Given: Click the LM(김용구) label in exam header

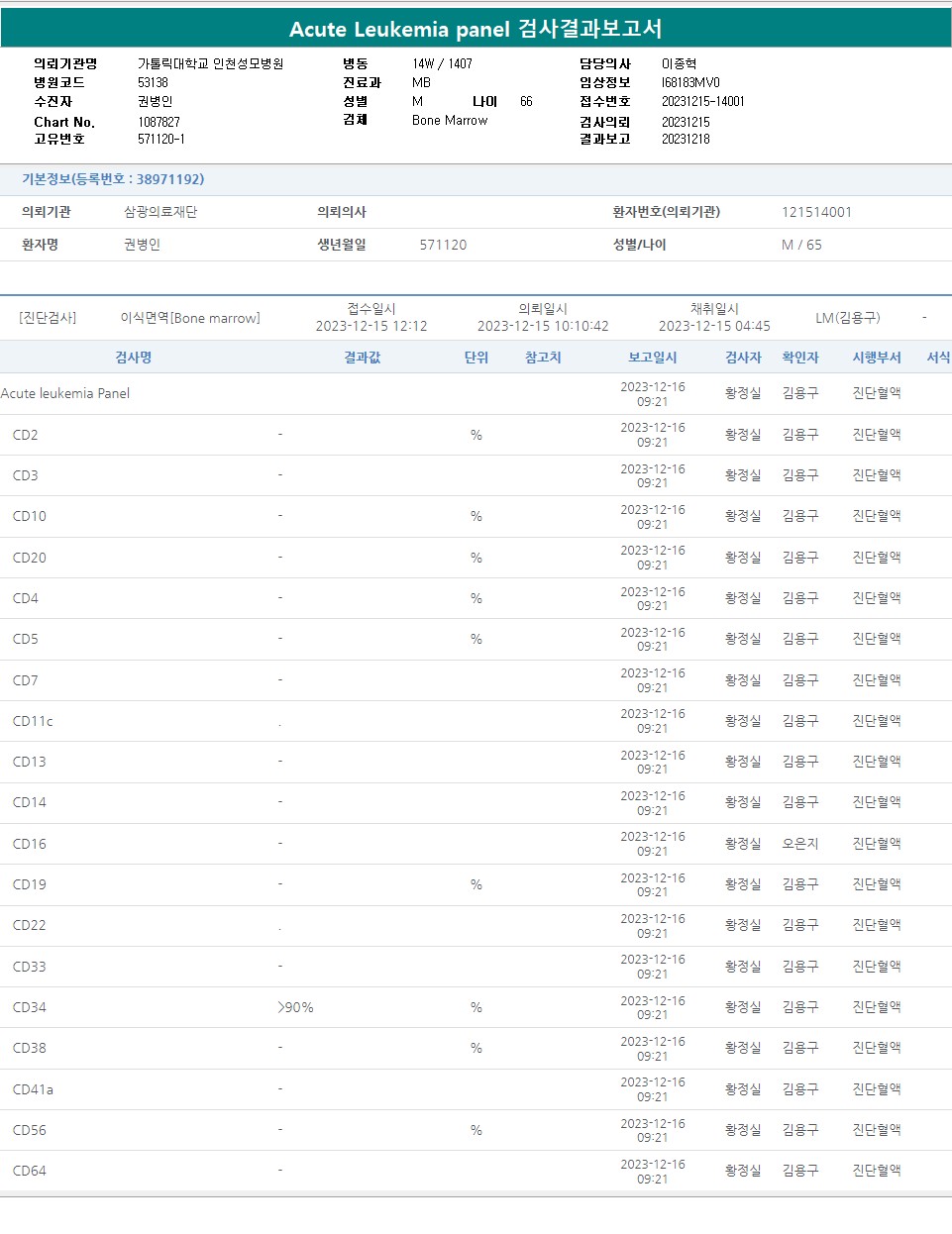Looking at the screenshot, I should (847, 318).
